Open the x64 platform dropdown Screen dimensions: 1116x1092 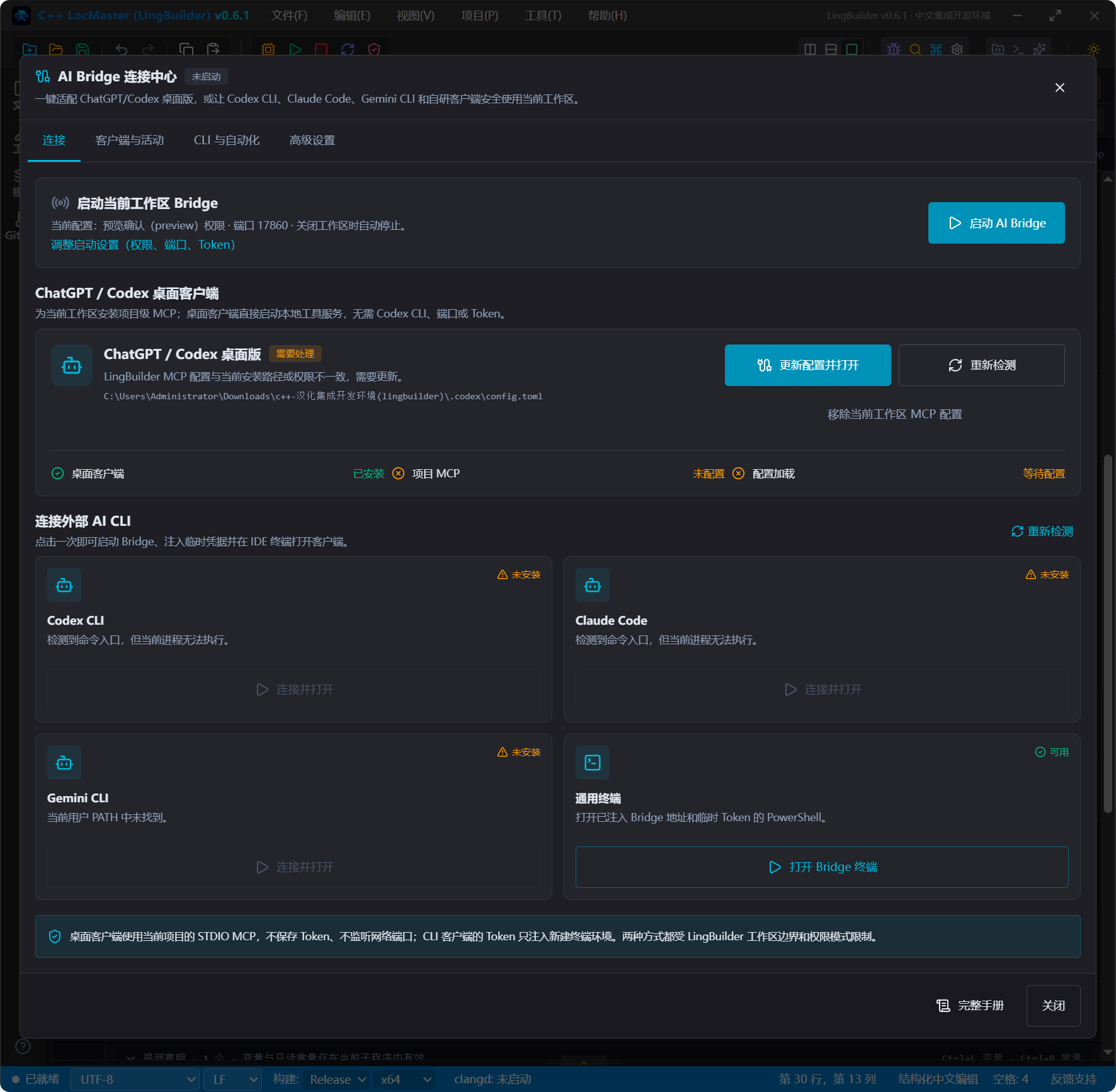[x=406, y=1079]
